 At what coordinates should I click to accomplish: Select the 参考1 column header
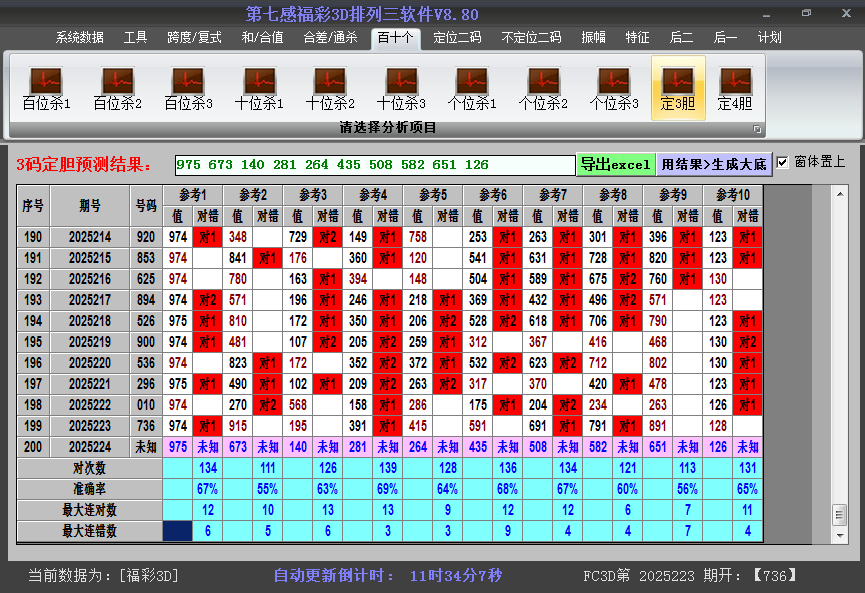(193, 194)
